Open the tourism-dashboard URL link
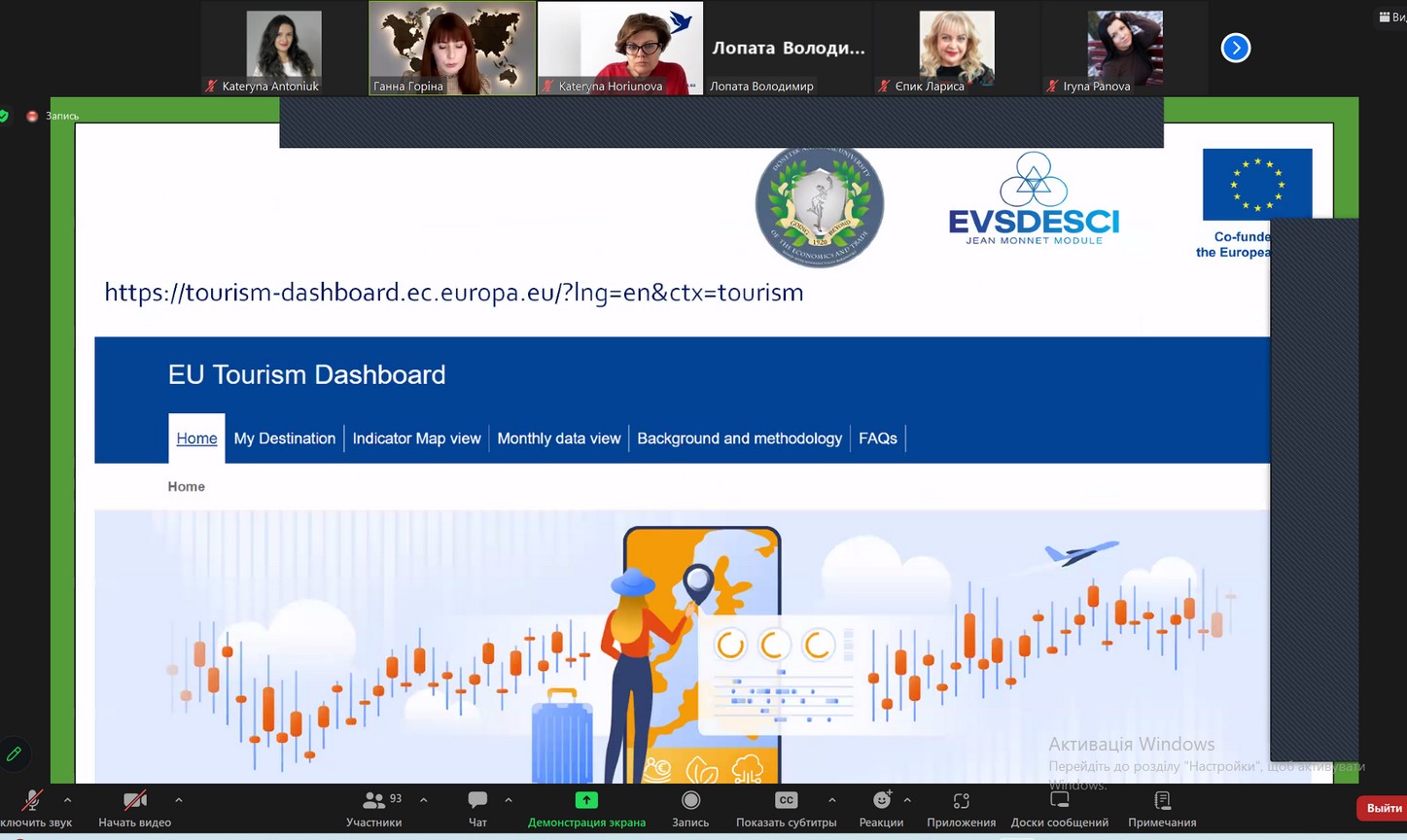1407x840 pixels. click(x=453, y=293)
